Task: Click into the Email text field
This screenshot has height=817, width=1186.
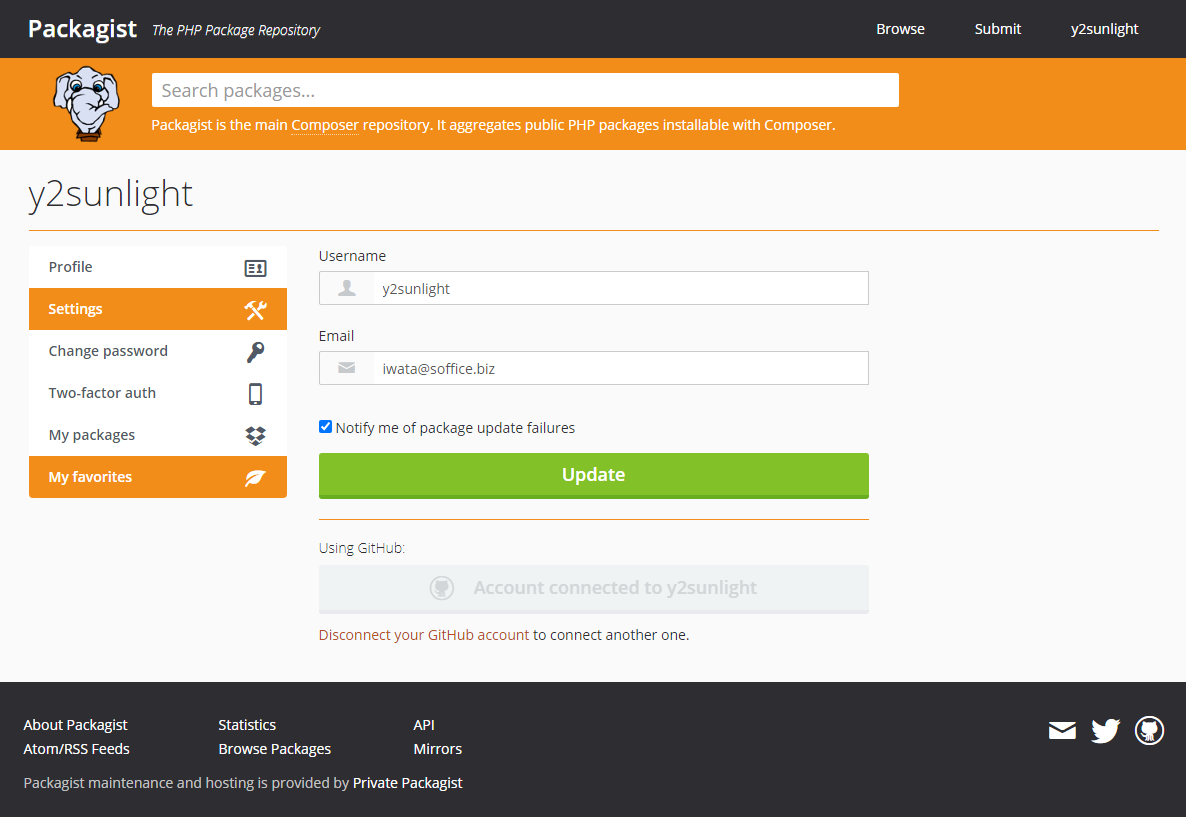Action: click(620, 368)
